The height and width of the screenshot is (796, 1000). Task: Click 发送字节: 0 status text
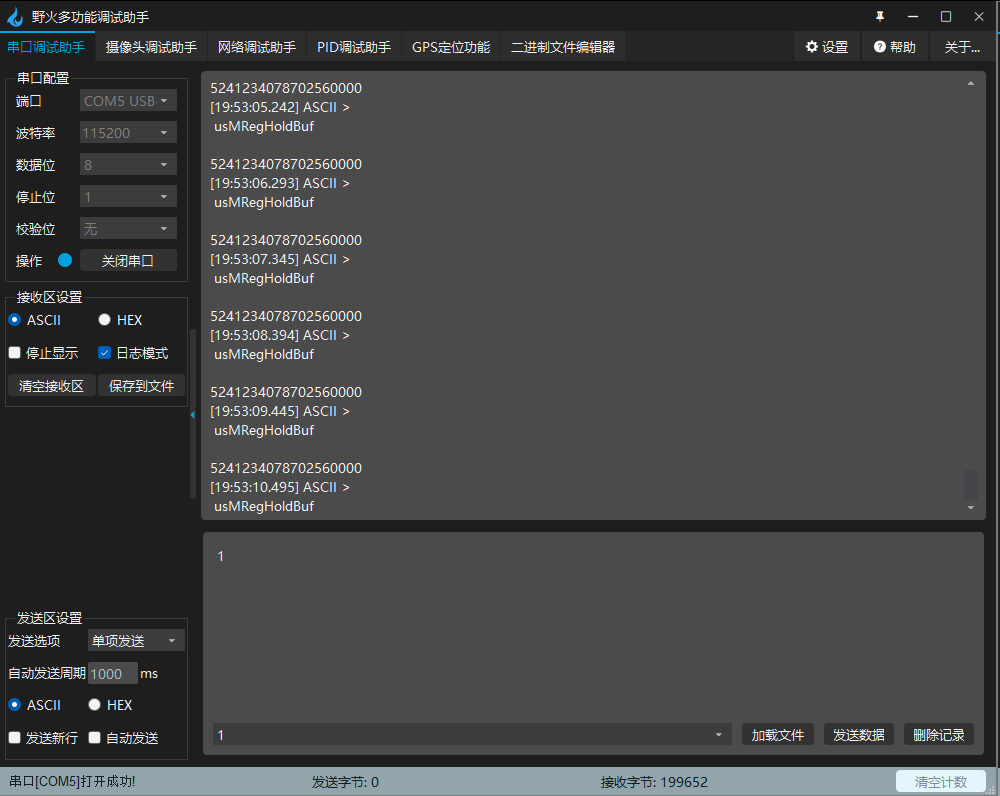point(345,782)
